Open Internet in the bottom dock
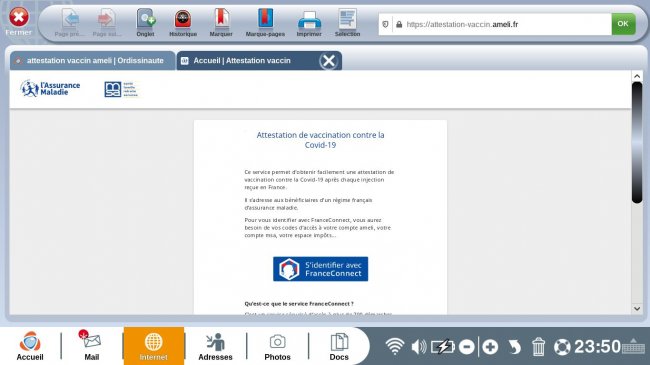650x365 pixels. pos(154,346)
